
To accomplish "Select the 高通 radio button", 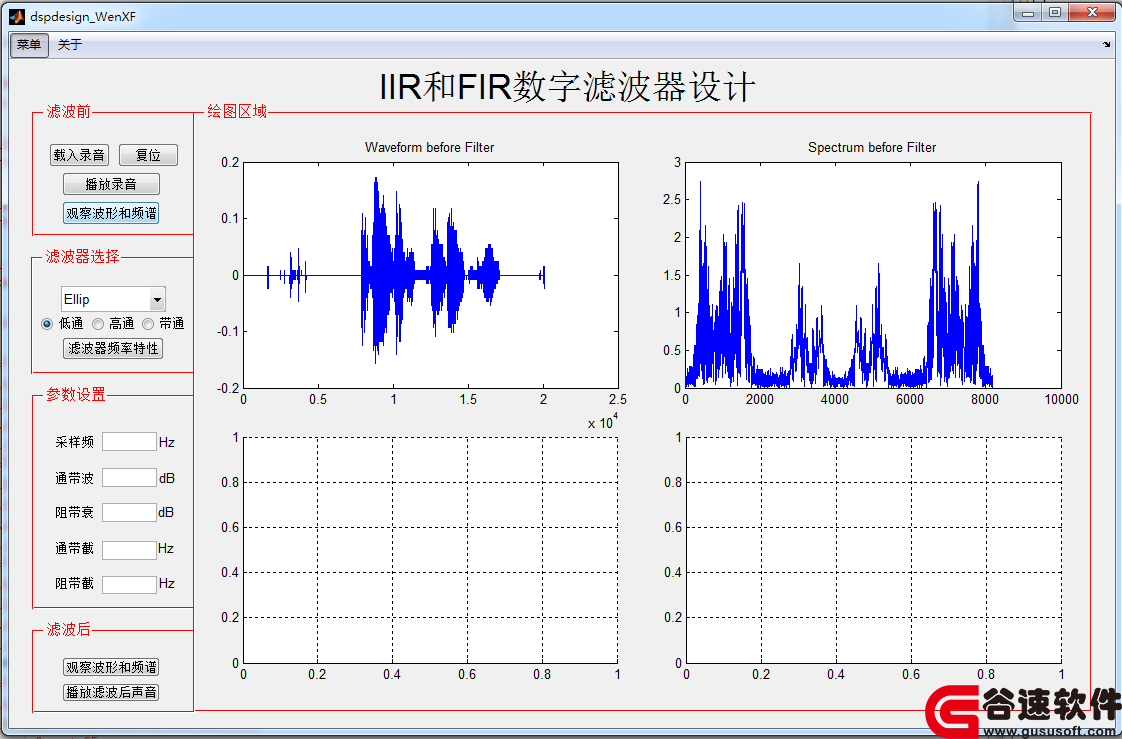I will coord(98,323).
